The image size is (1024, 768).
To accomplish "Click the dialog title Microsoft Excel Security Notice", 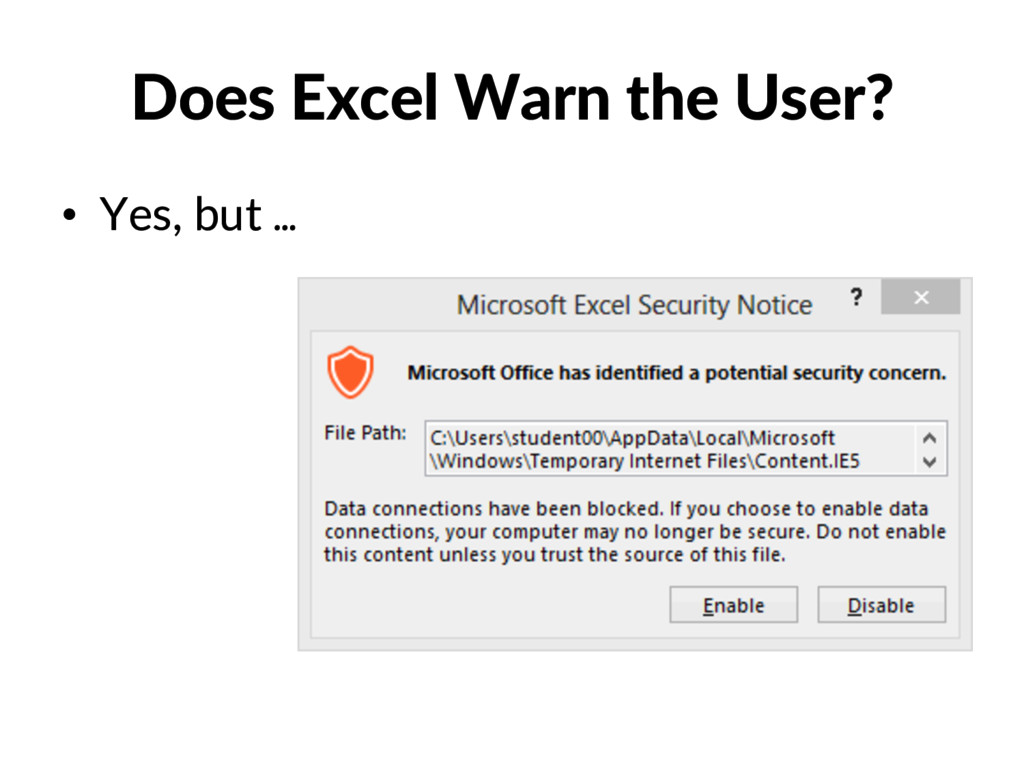I will [x=634, y=305].
